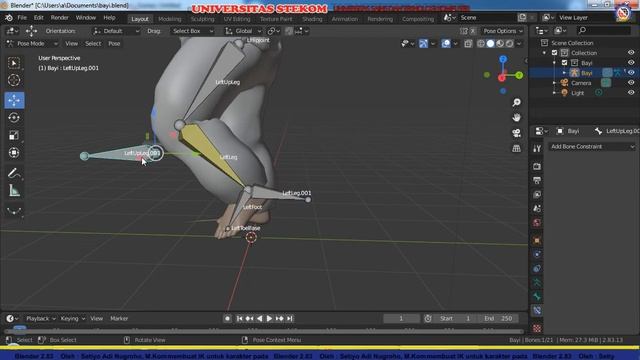Toggle the Bayi collection checkbox
This screenshot has width=640, height=360.
point(564,63)
